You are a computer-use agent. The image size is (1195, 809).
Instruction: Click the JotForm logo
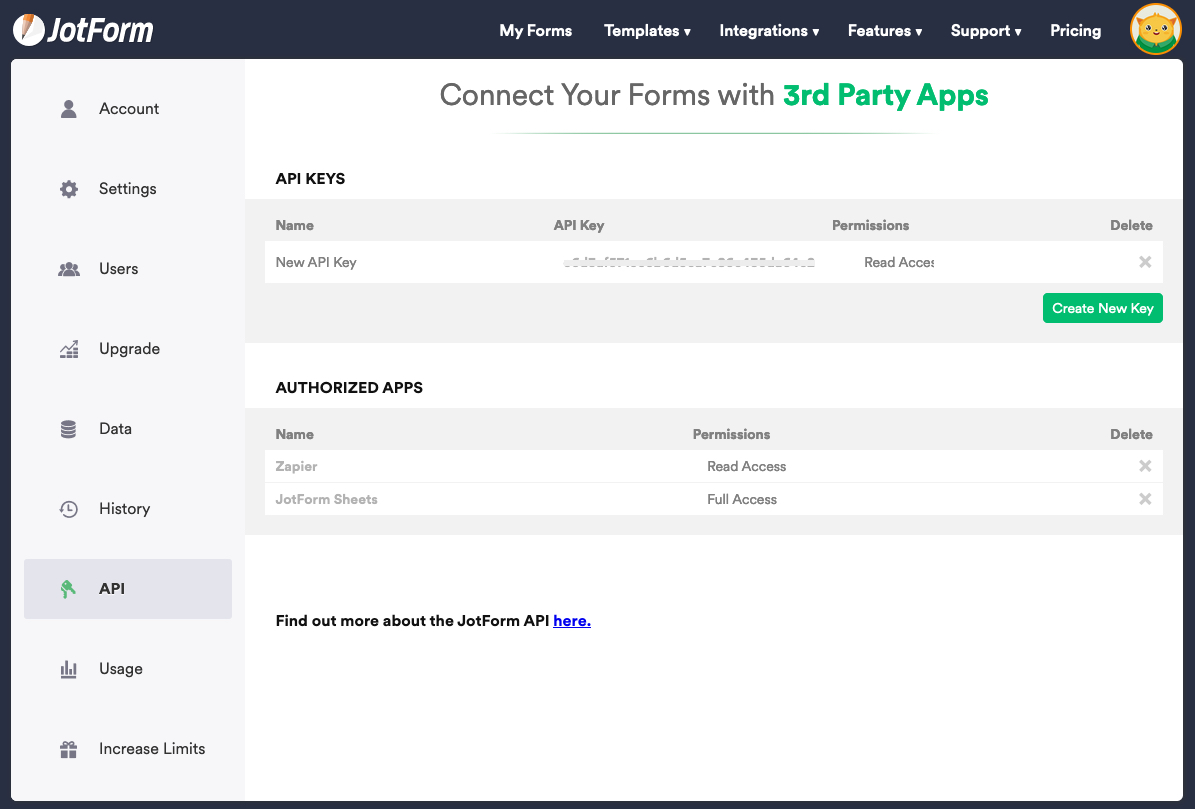(x=83, y=30)
